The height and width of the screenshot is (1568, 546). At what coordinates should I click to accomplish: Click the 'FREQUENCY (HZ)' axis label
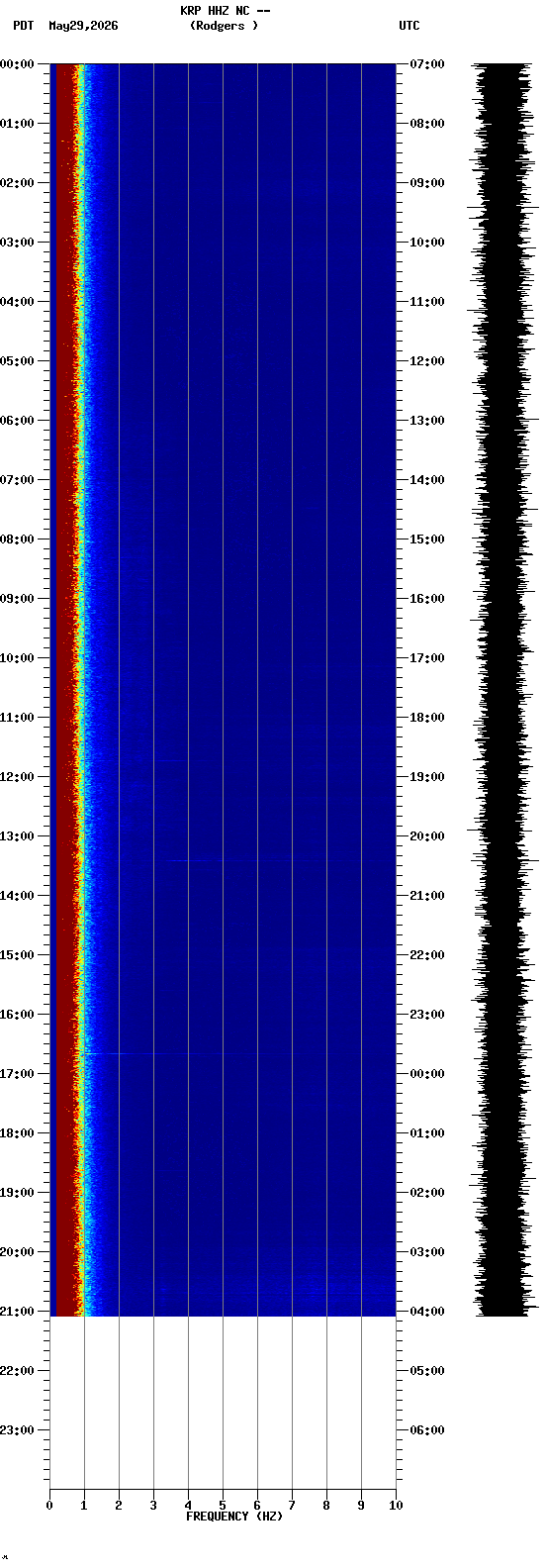(x=234, y=1517)
